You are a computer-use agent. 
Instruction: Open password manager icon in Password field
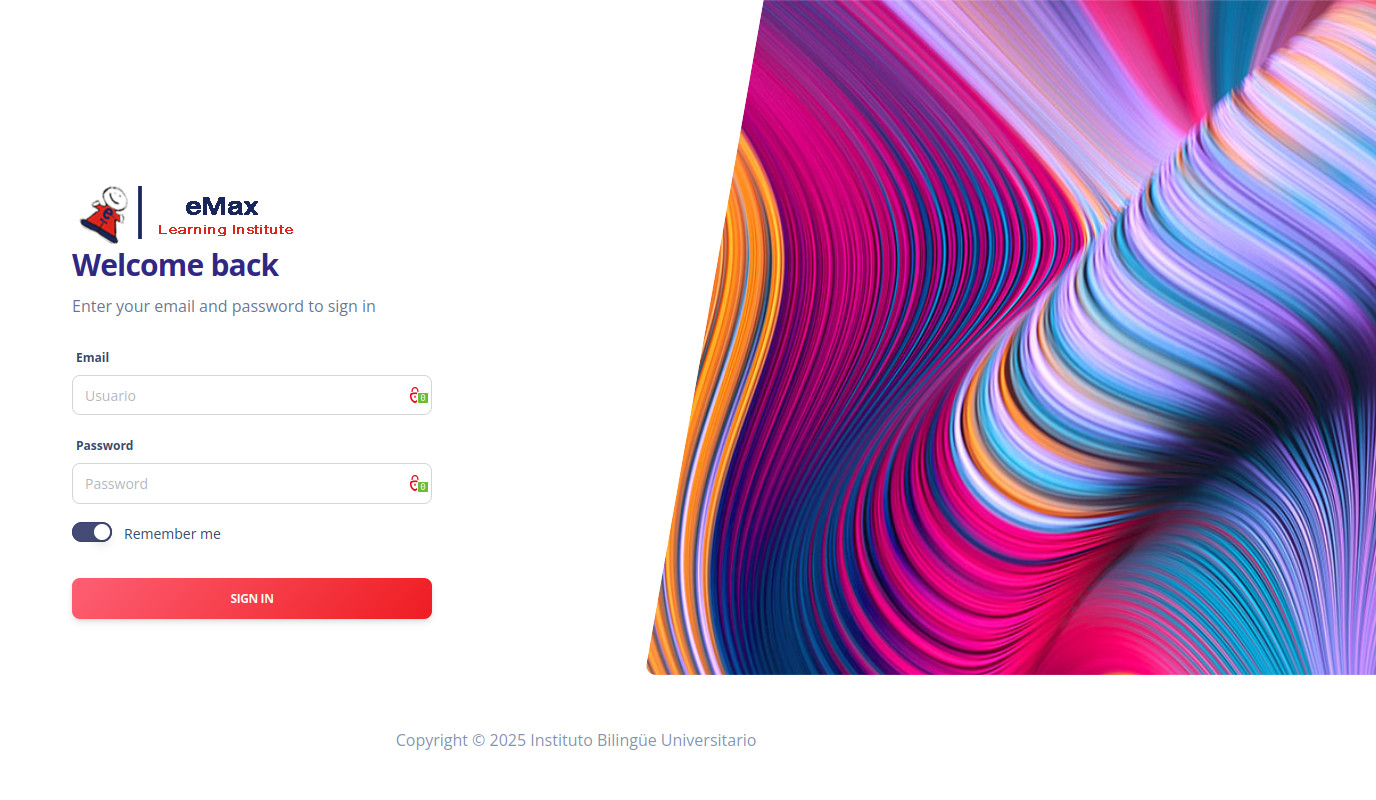[419, 484]
